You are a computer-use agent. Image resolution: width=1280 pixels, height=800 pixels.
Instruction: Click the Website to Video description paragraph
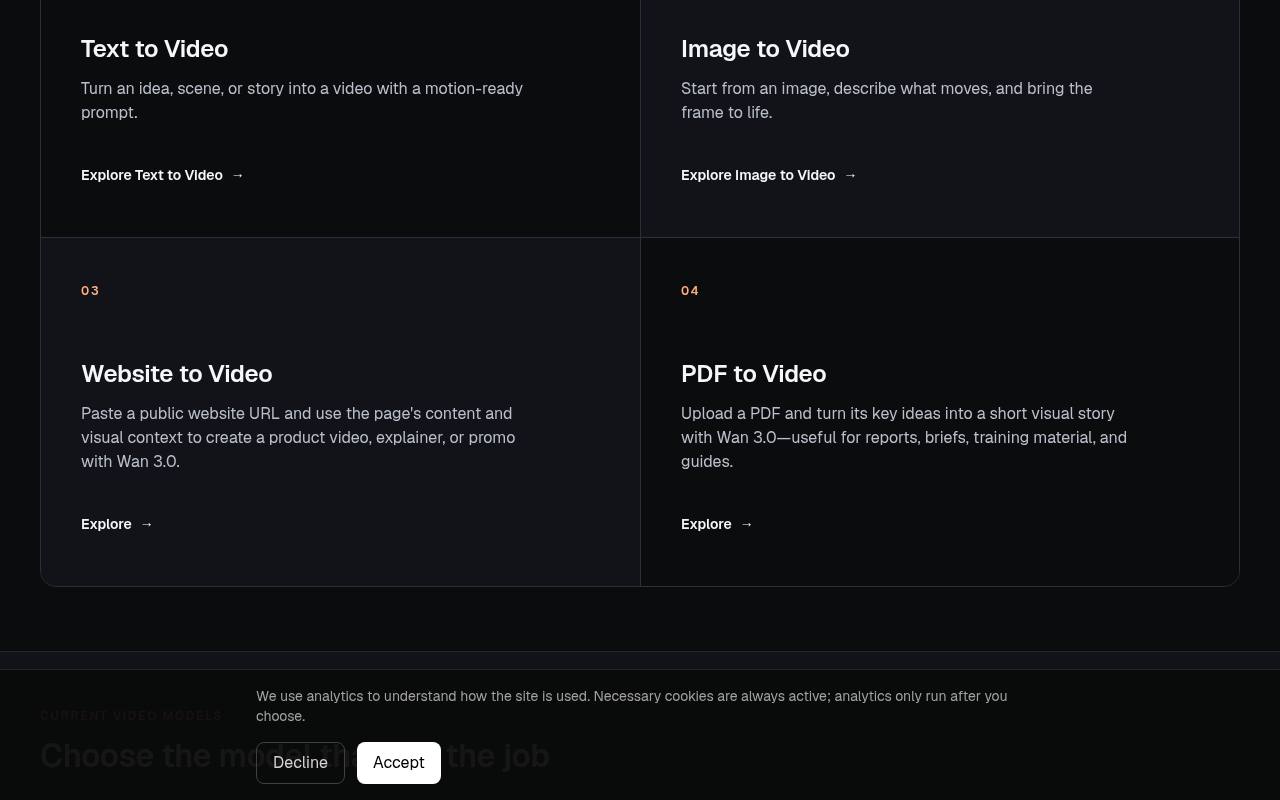(x=298, y=437)
